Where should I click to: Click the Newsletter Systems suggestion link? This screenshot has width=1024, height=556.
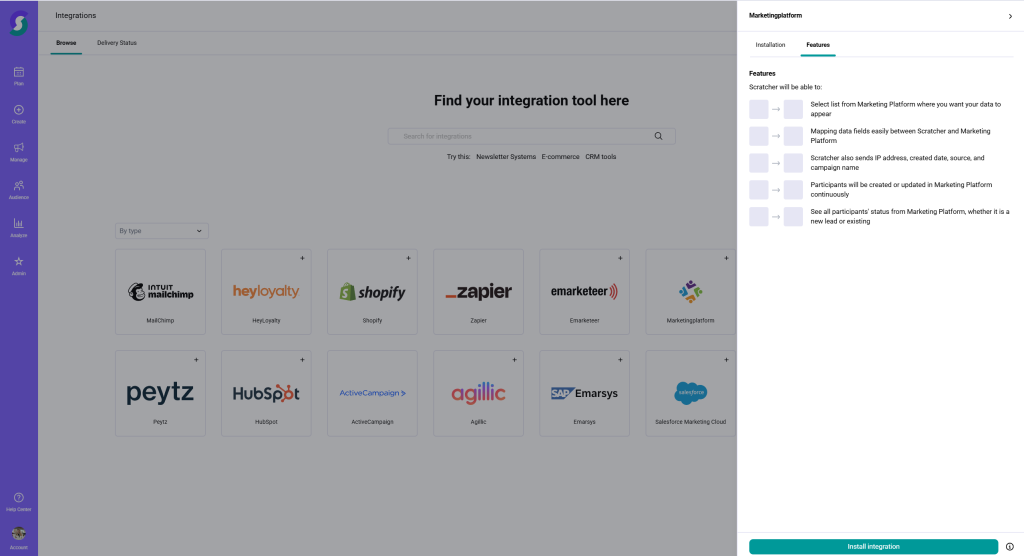[x=506, y=157]
